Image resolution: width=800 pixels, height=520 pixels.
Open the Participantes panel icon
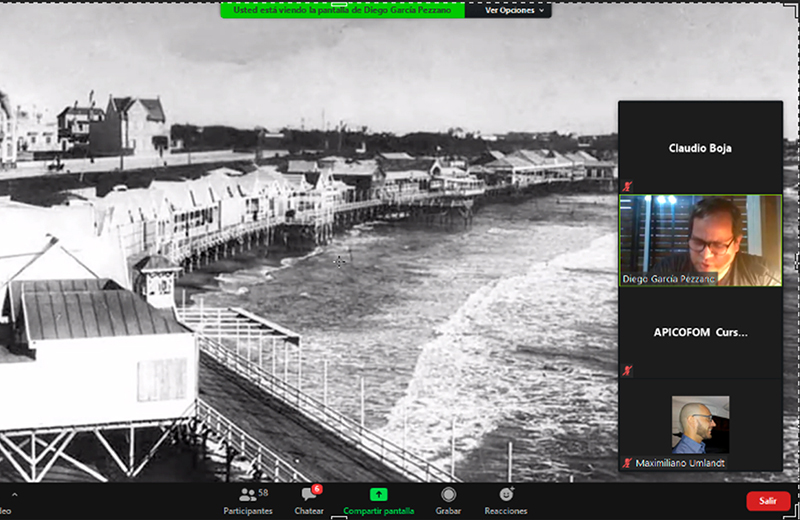(x=246, y=495)
